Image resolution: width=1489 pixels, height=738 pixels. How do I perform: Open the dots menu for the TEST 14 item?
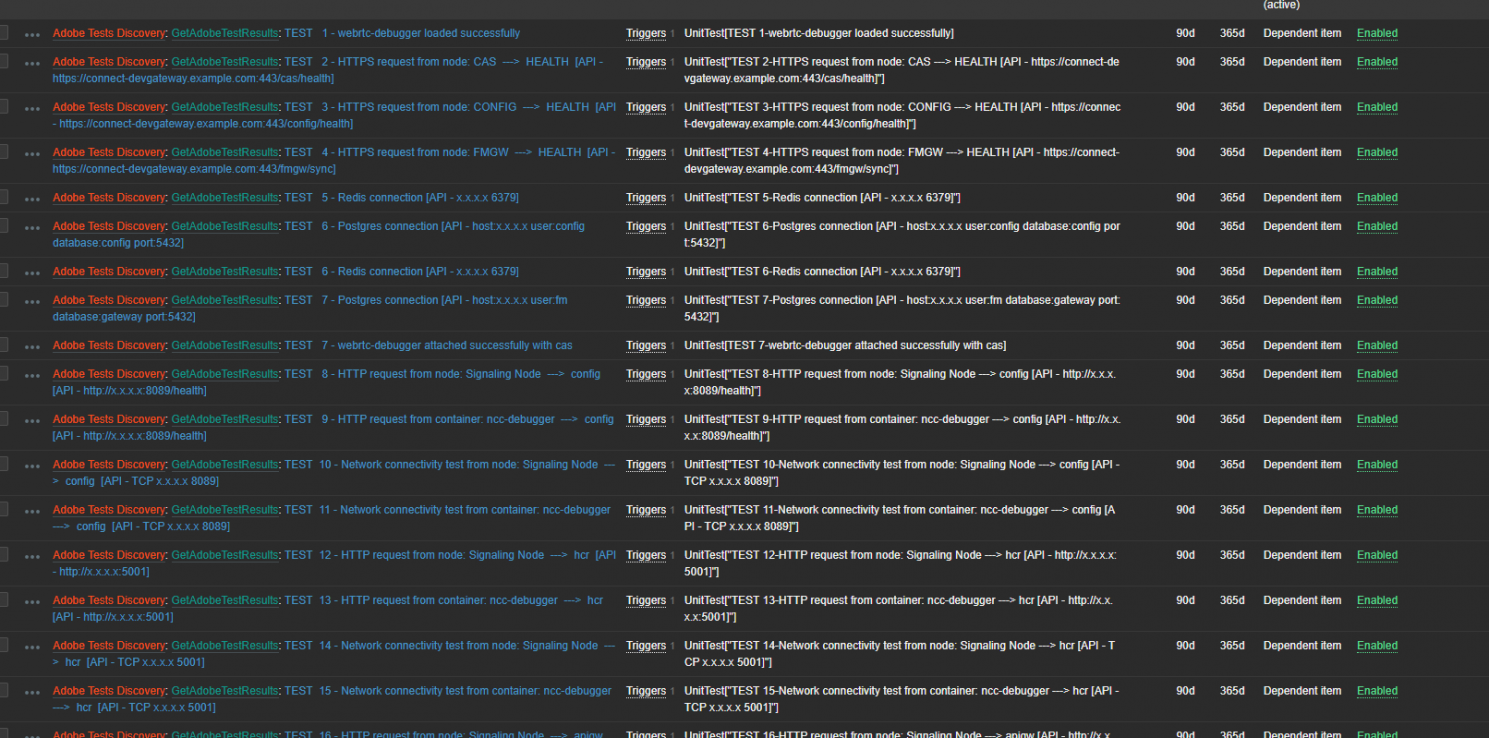[32, 646]
